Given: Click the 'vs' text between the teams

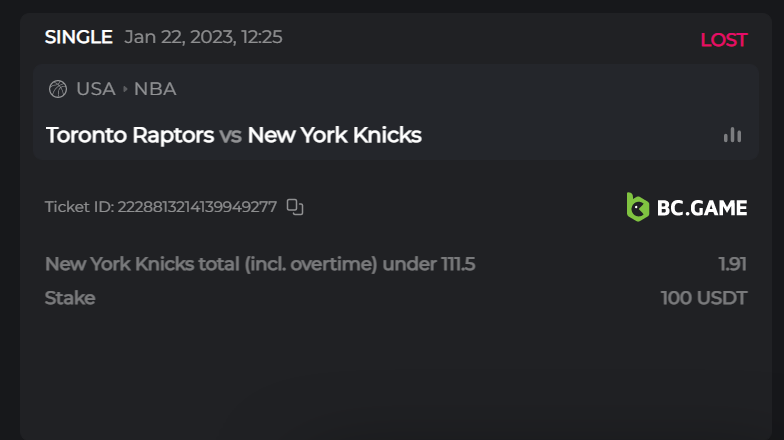Looking at the screenshot, I should coord(230,135).
